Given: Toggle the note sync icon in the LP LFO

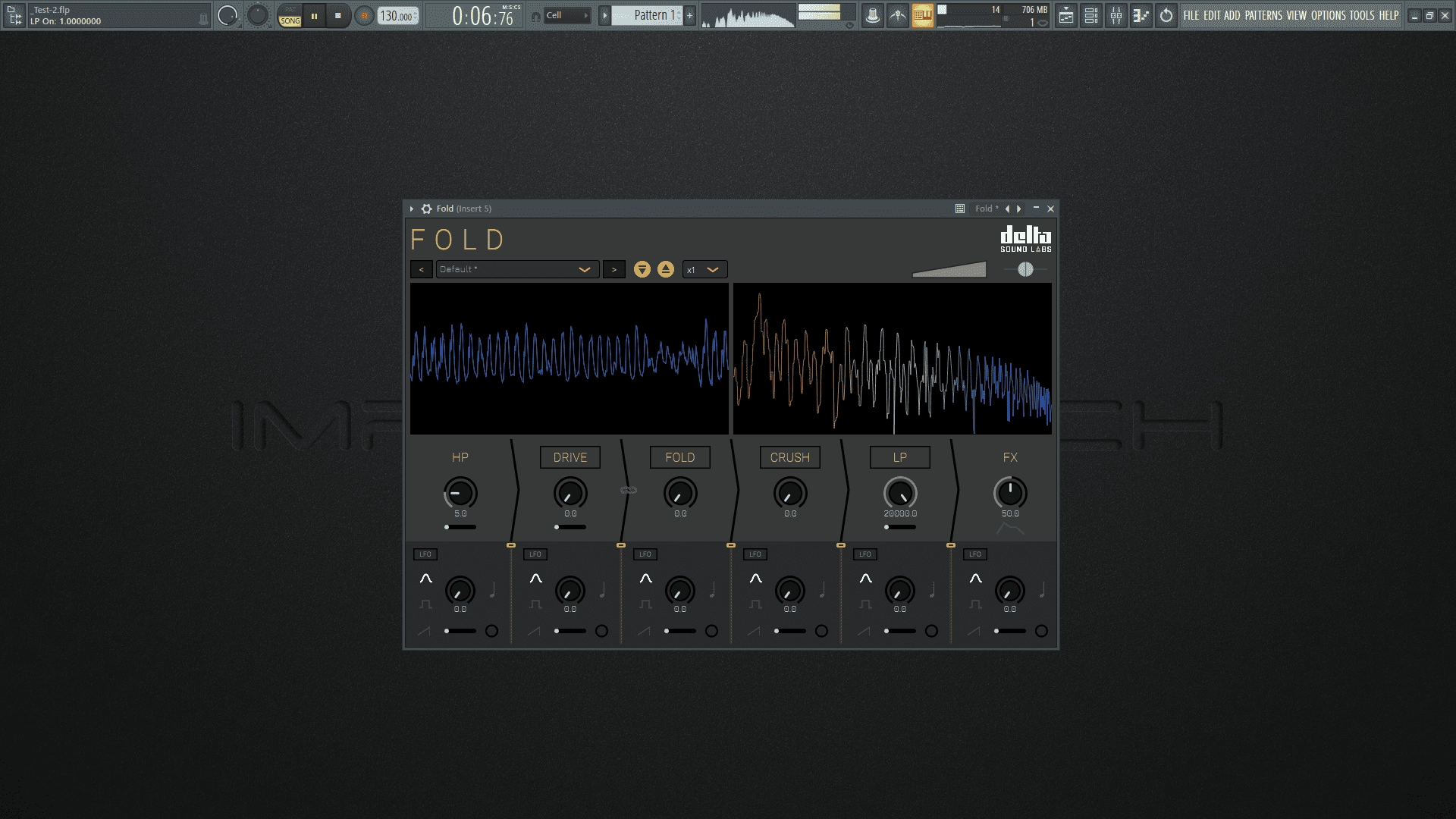Looking at the screenshot, I should 932,590.
